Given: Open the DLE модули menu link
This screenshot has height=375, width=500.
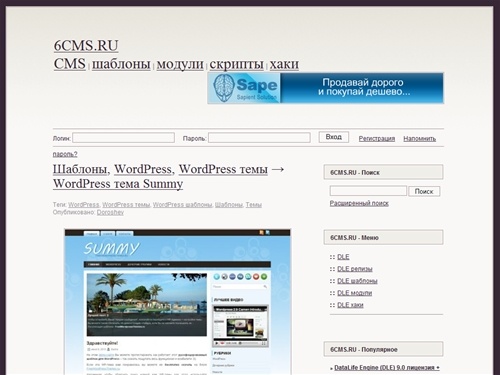Looking at the screenshot, I should pyautogui.click(x=355, y=293).
